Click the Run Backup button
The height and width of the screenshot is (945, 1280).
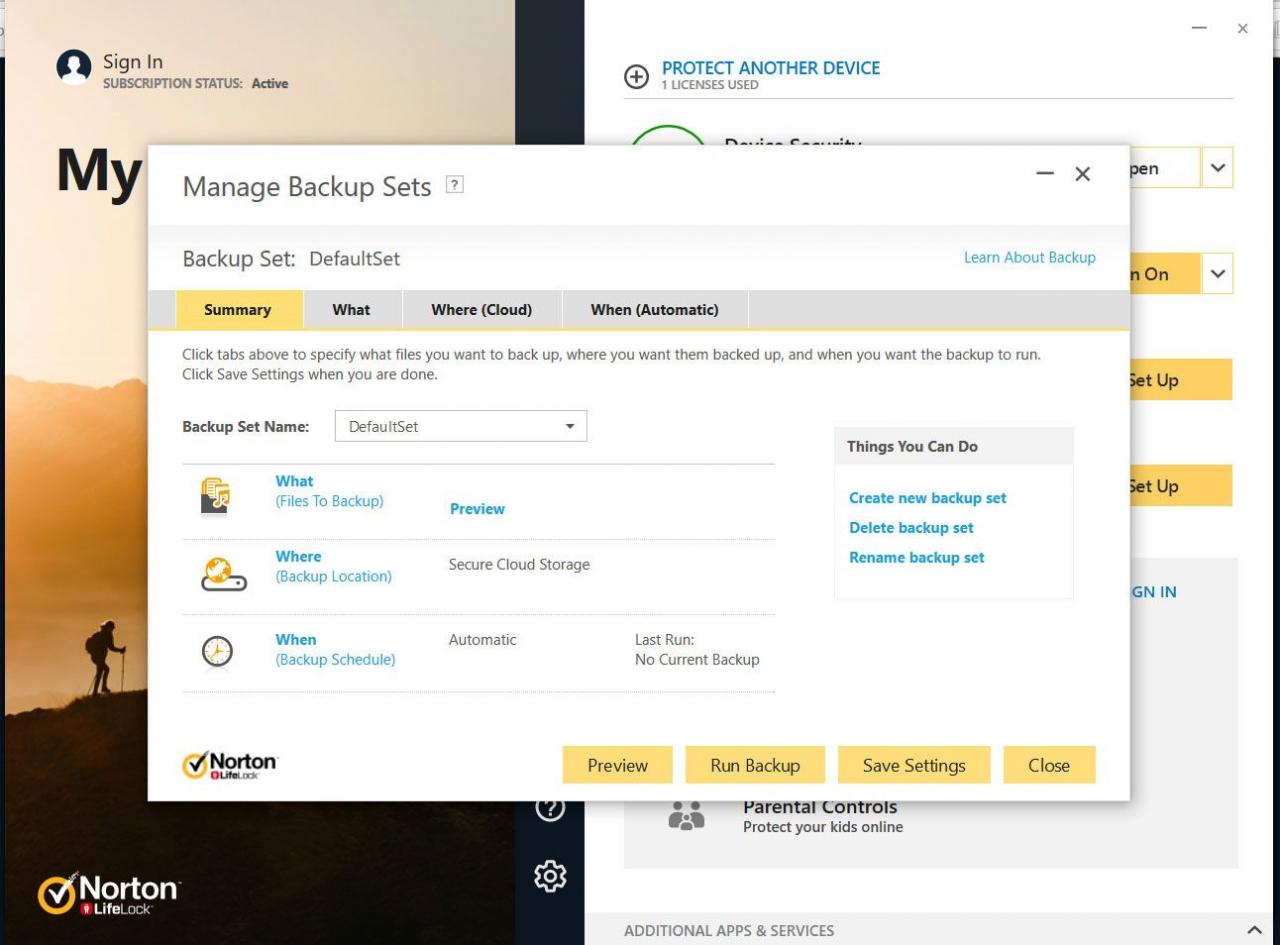[x=754, y=764]
